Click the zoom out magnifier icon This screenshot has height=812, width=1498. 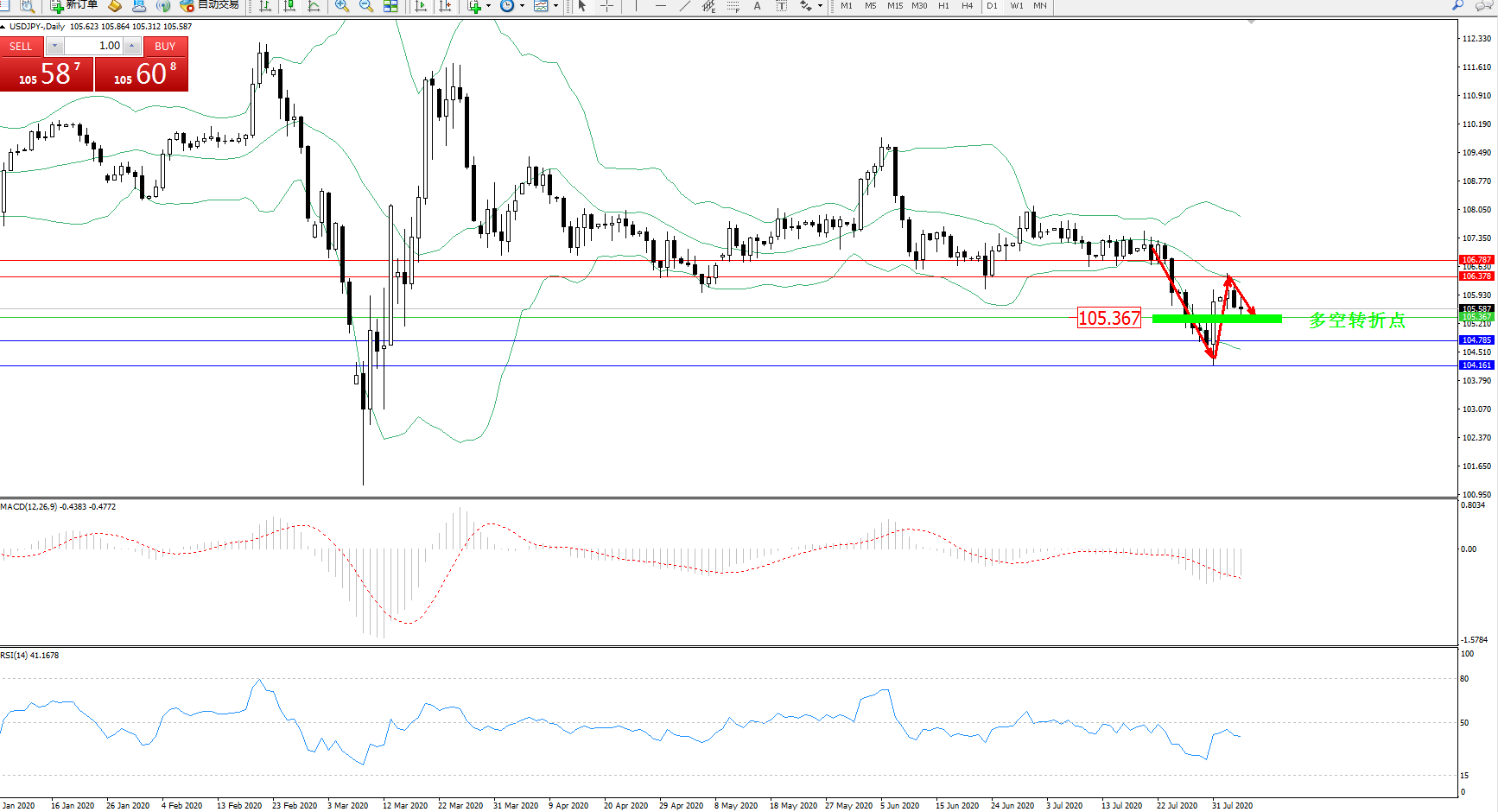pos(366,5)
